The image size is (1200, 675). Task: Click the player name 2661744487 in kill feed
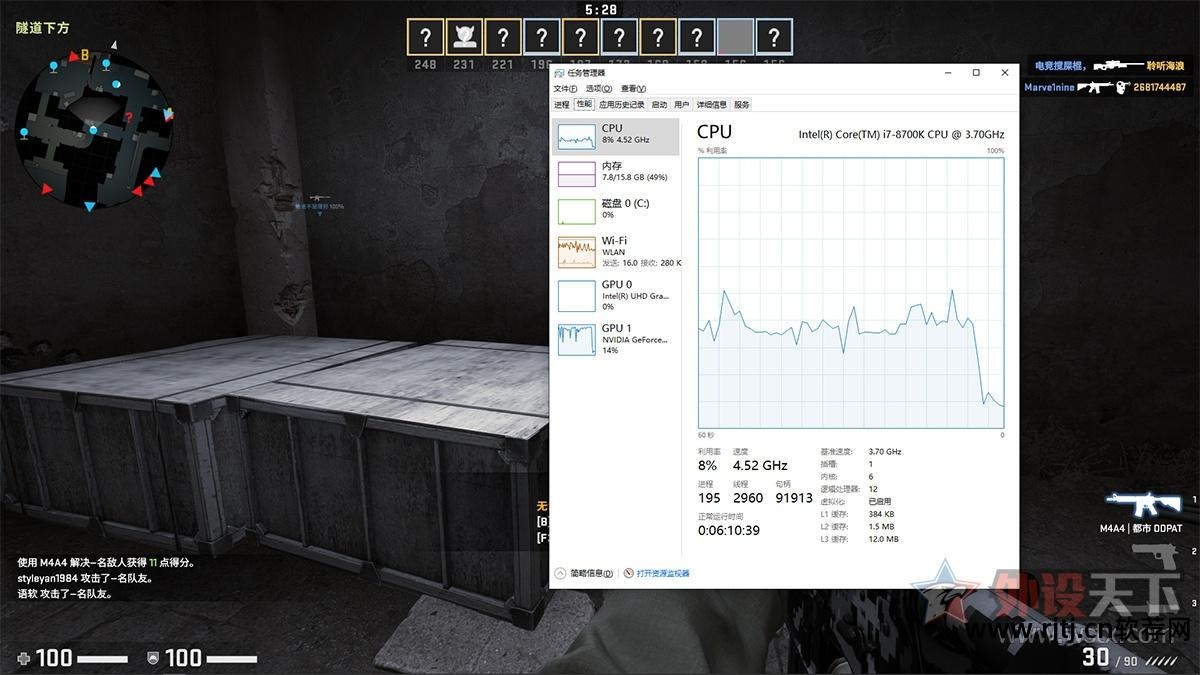tap(1158, 87)
